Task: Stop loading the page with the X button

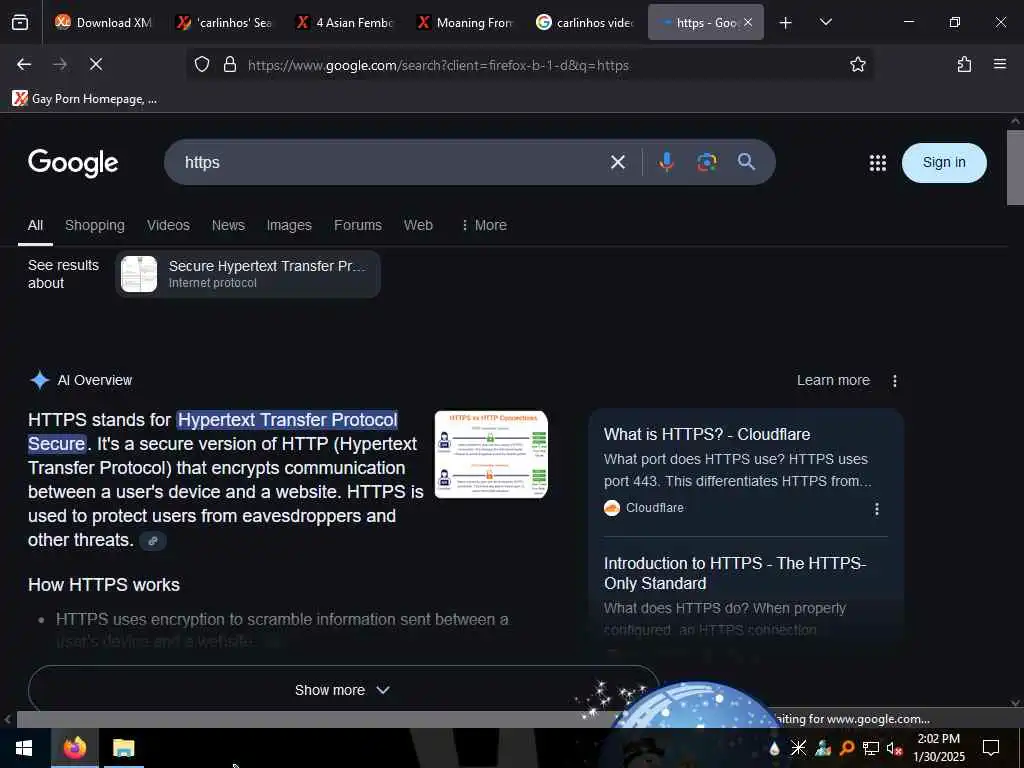Action: (95, 64)
